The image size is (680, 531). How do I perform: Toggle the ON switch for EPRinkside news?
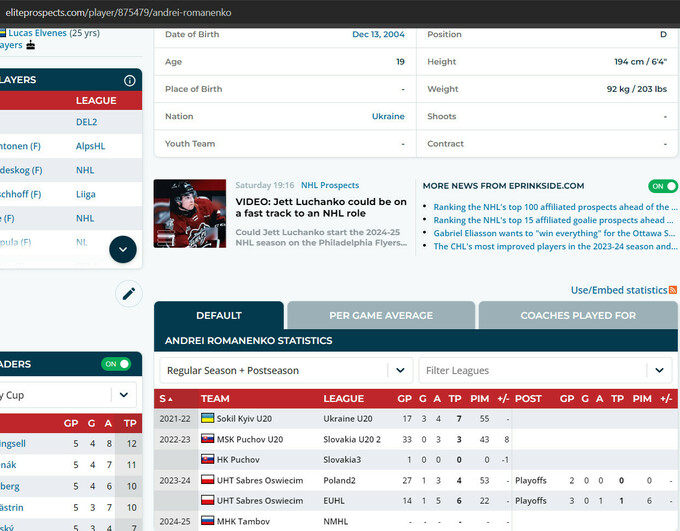(x=662, y=186)
